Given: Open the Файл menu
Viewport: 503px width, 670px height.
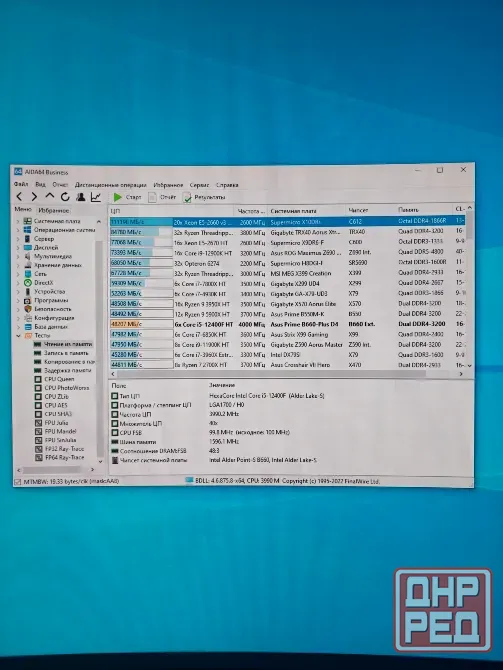Looking at the screenshot, I should pyautogui.click(x=21, y=185).
